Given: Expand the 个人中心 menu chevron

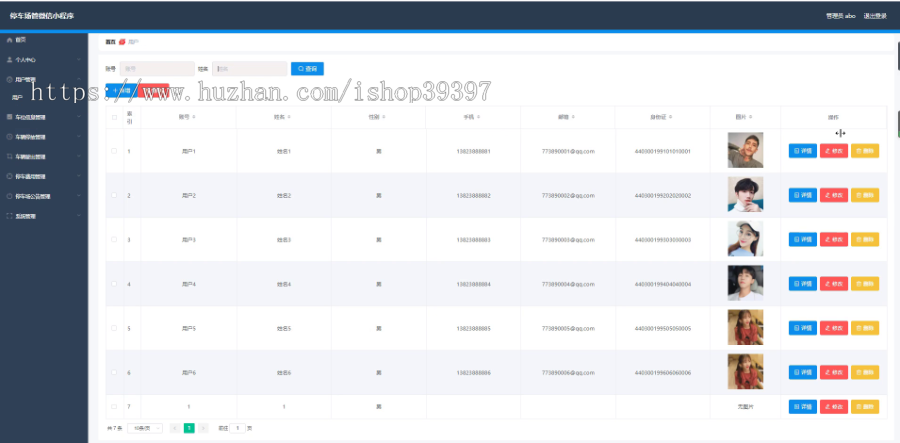Looking at the screenshot, I should point(79,60).
